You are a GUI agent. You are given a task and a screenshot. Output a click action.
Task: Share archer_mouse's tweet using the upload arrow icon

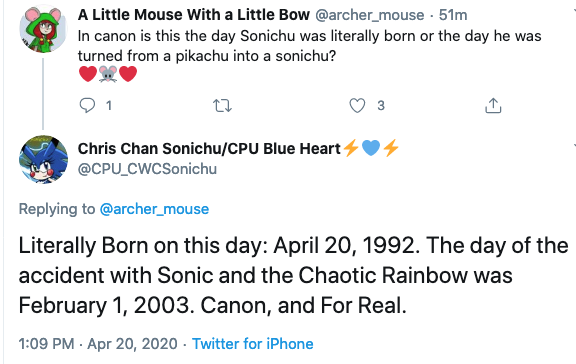coord(493,105)
